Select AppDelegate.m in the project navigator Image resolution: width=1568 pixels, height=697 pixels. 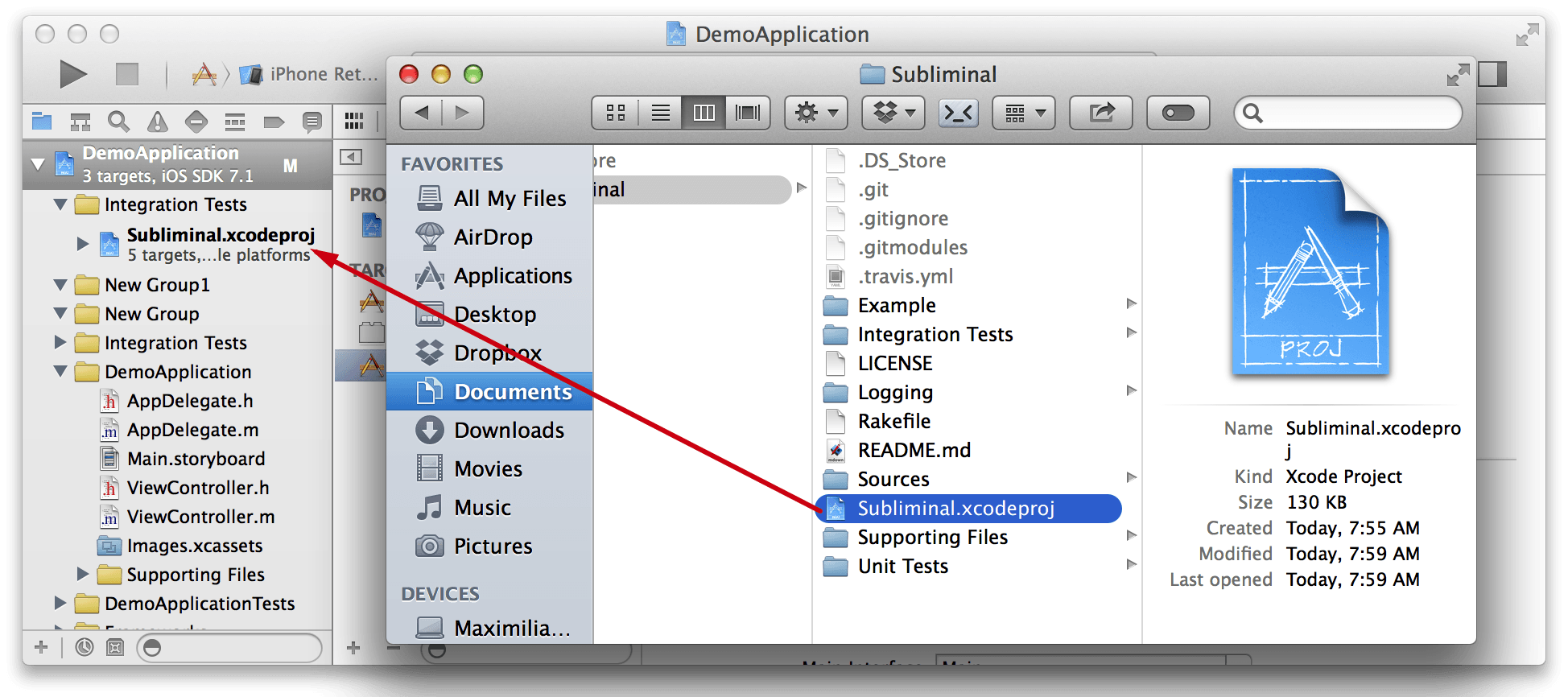tap(192, 430)
